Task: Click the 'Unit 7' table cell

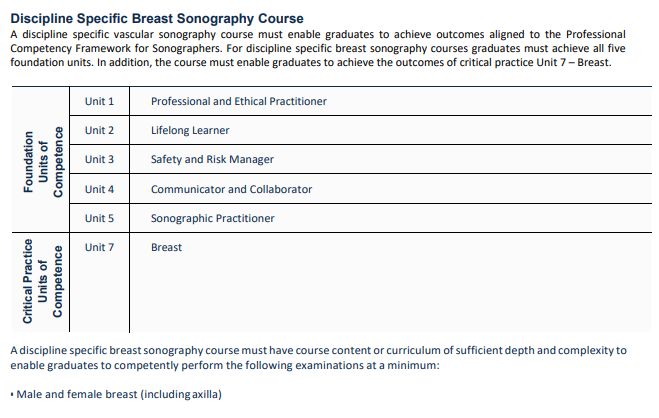Action: pos(100,247)
